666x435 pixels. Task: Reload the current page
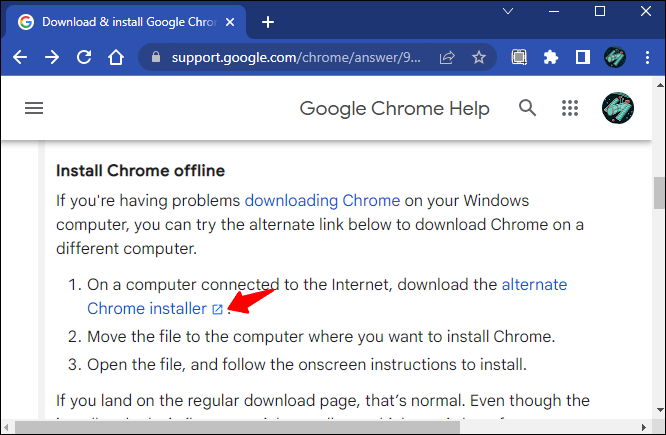point(84,57)
